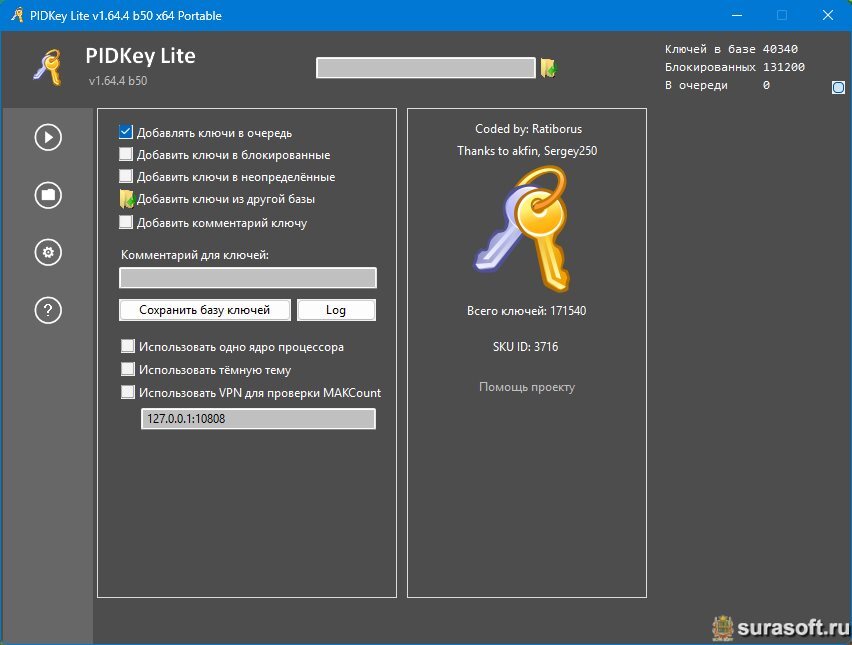Enable Использовать тёмную тему

coord(128,370)
